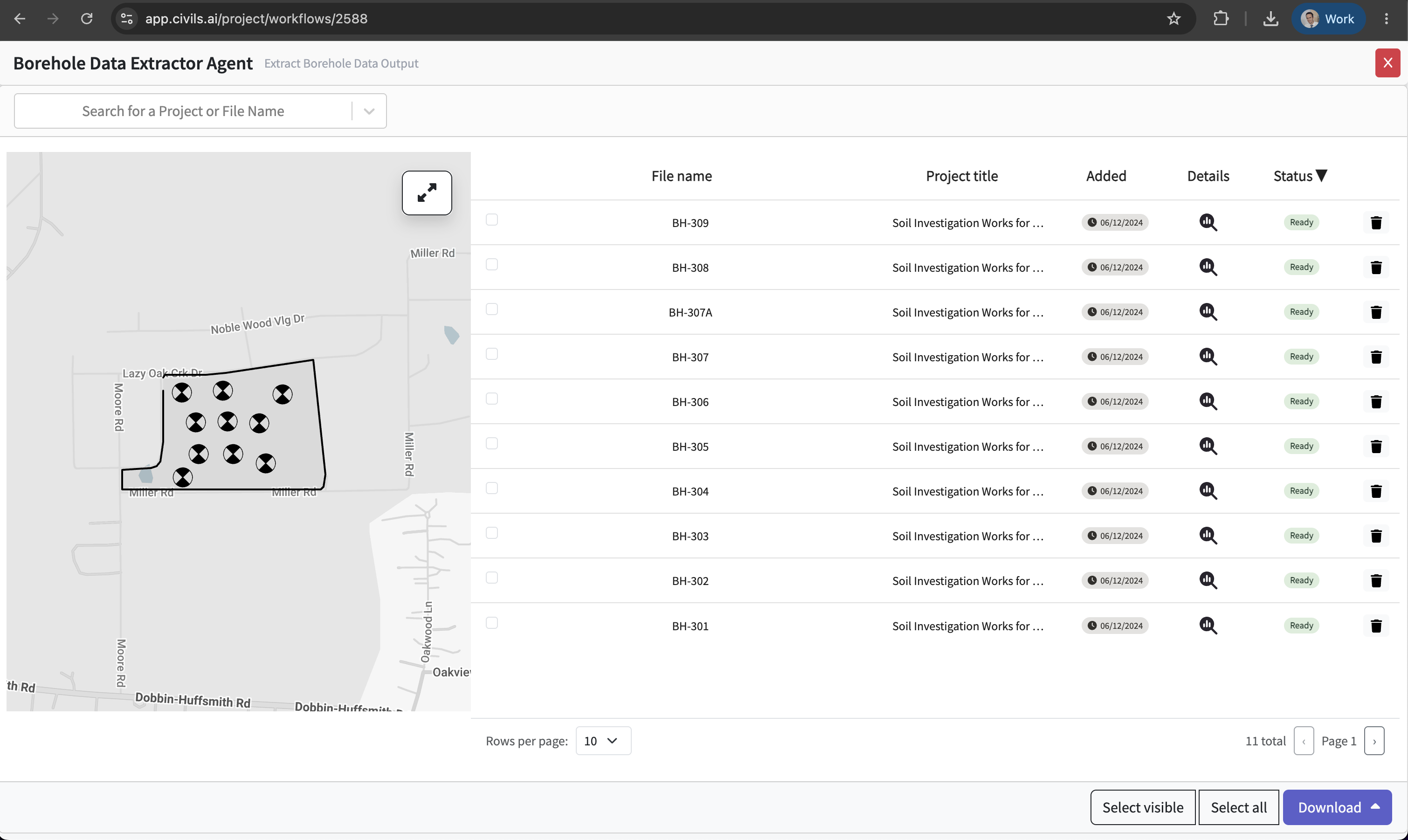This screenshot has width=1408, height=840.
Task: Click the 06/12/2024 date for BH-301
Action: pyautogui.click(x=1114, y=626)
